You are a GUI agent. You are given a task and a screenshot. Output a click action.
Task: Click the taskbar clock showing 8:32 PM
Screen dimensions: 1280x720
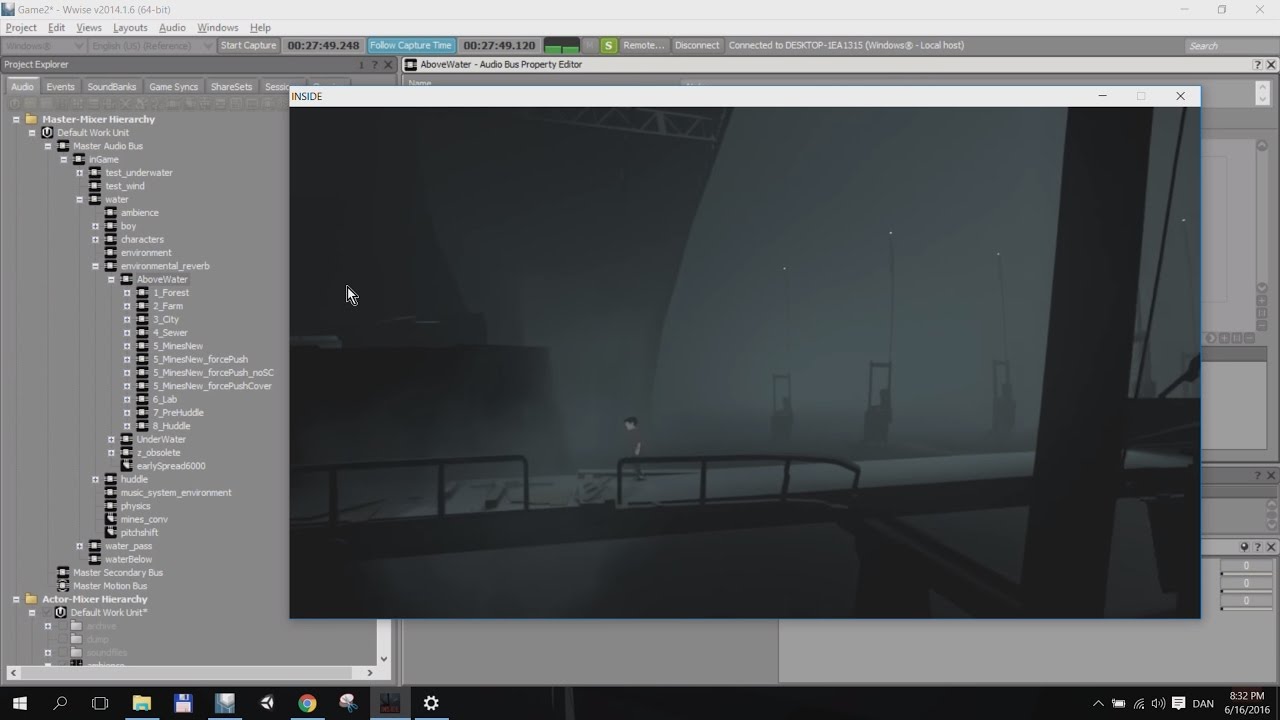pos(1246,703)
